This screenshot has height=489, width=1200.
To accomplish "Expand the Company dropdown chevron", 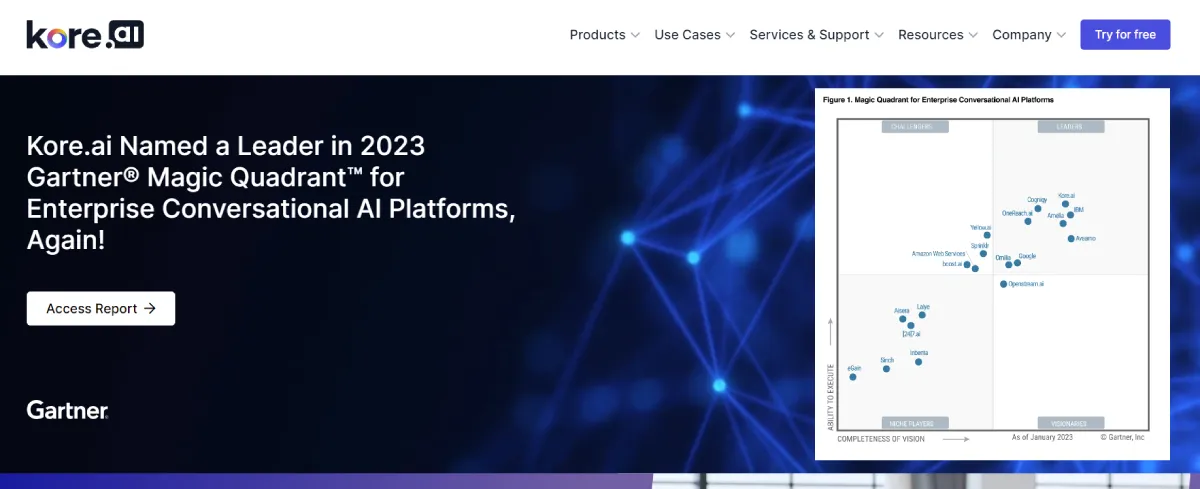I will point(1061,35).
